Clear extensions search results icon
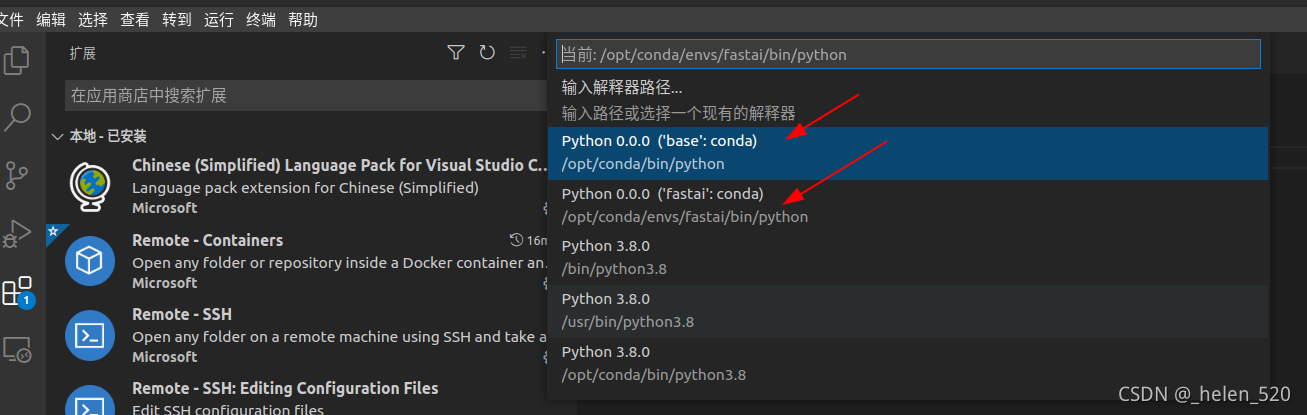1307x415 pixels. pos(518,53)
